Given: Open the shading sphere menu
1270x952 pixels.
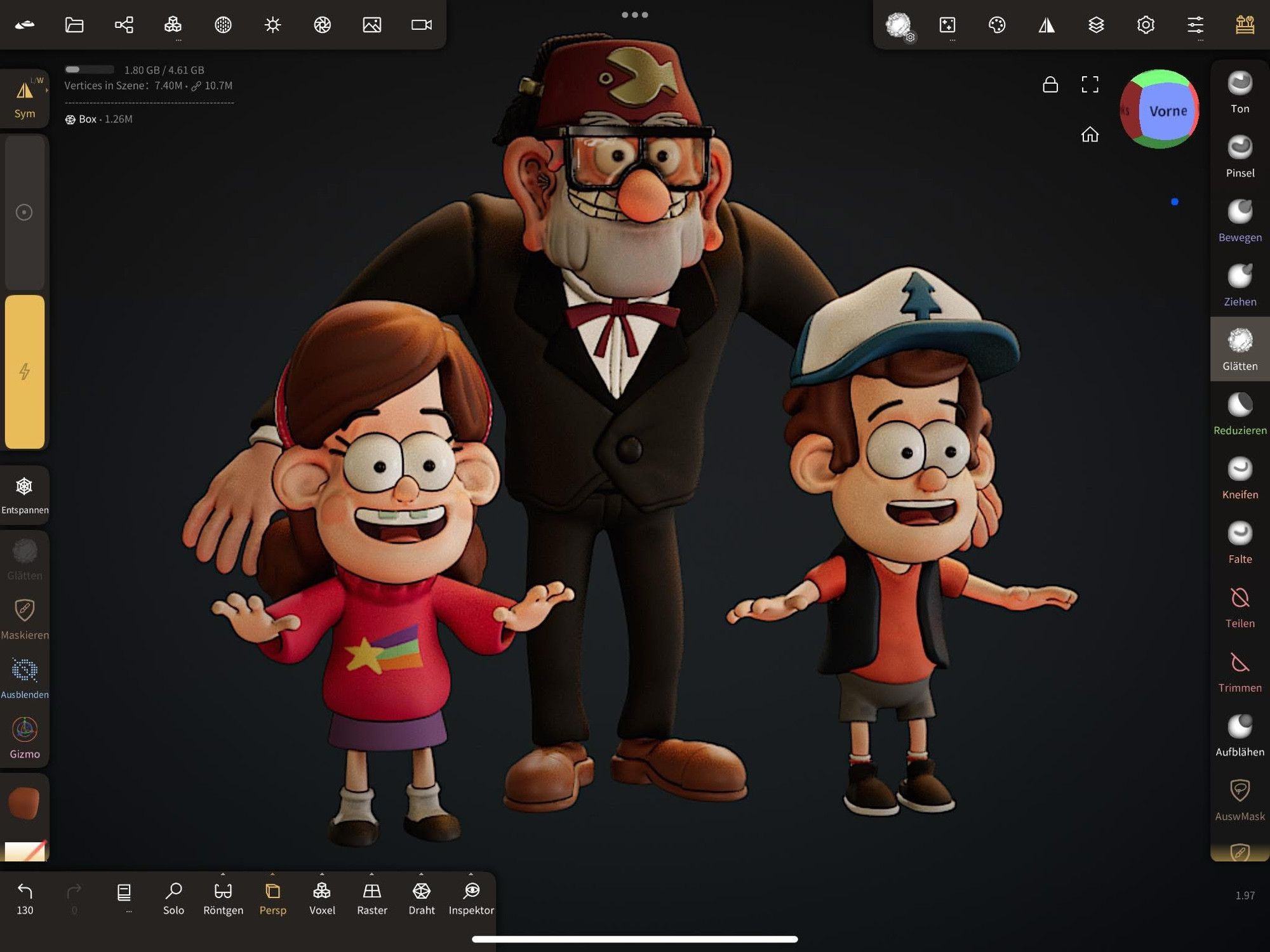Looking at the screenshot, I should [x=223, y=25].
